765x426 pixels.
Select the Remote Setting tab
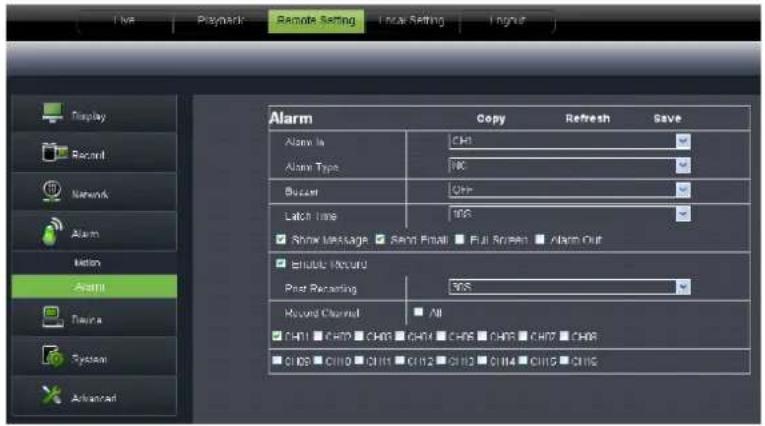316,20
